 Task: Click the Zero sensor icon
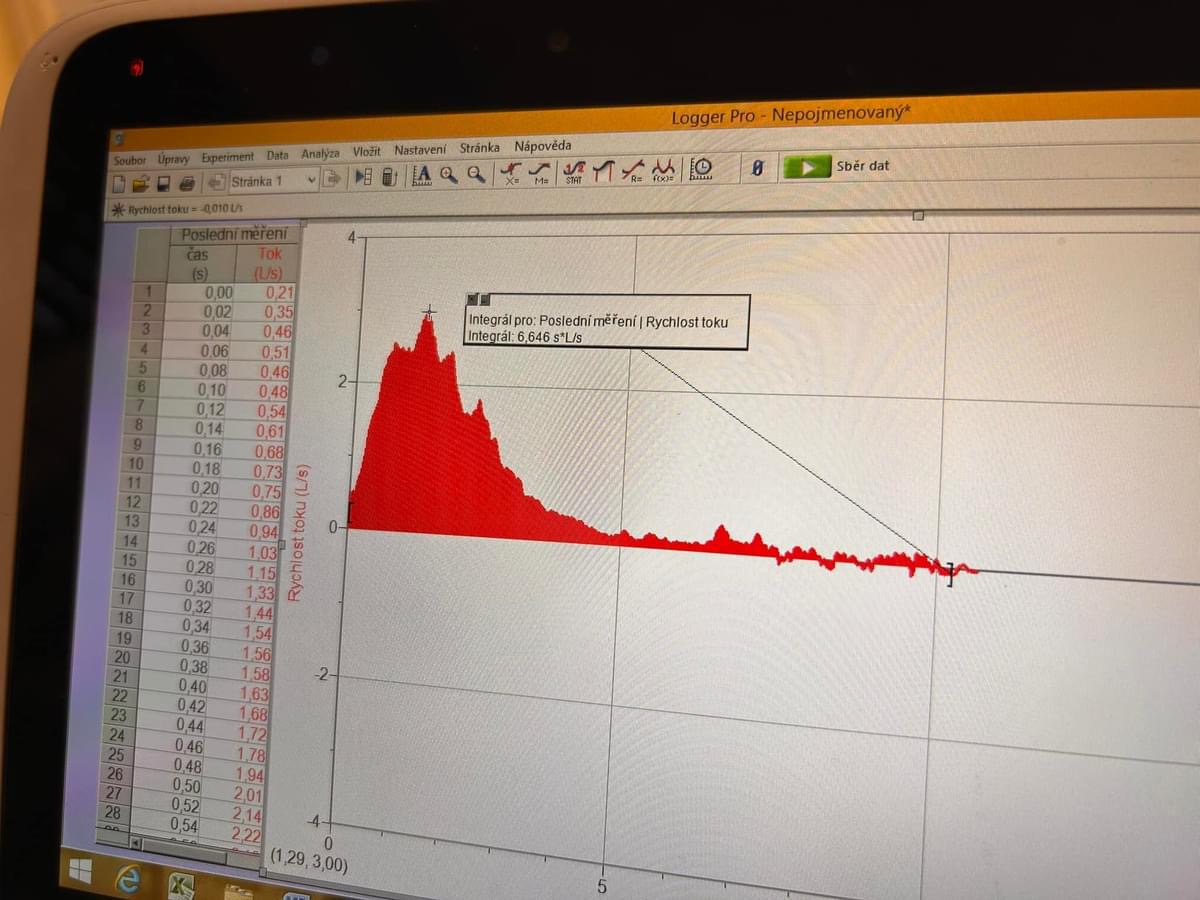pos(757,168)
